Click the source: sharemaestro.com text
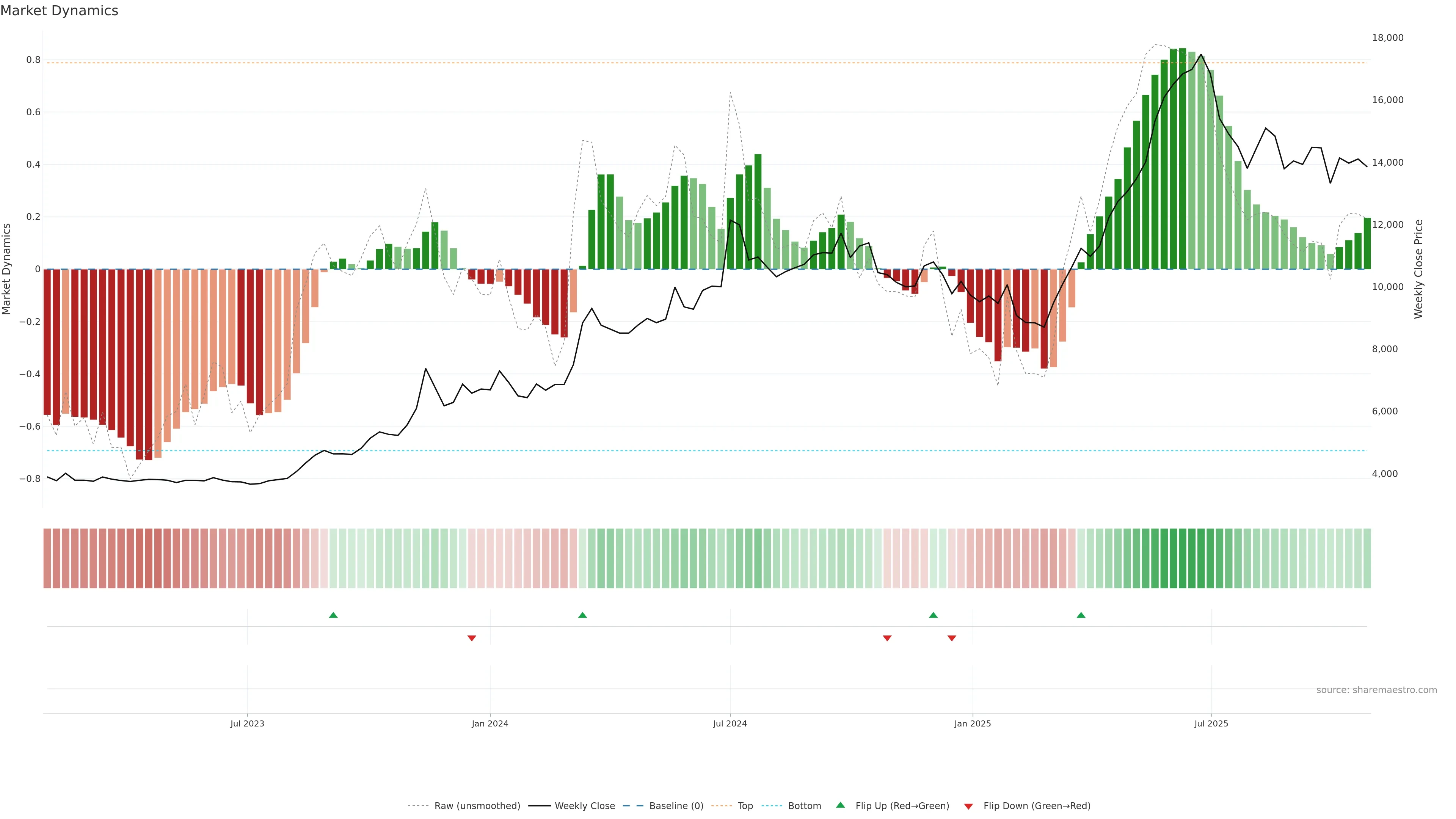Viewport: 1456px width, 819px height. (x=1376, y=690)
